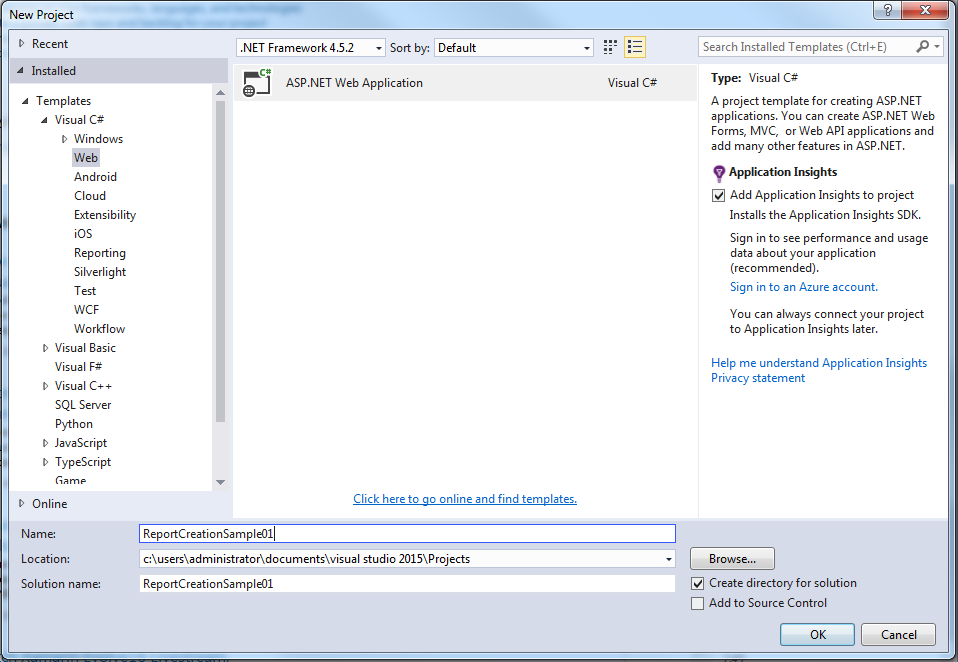Click the tree scrollbar down arrow

point(221,482)
